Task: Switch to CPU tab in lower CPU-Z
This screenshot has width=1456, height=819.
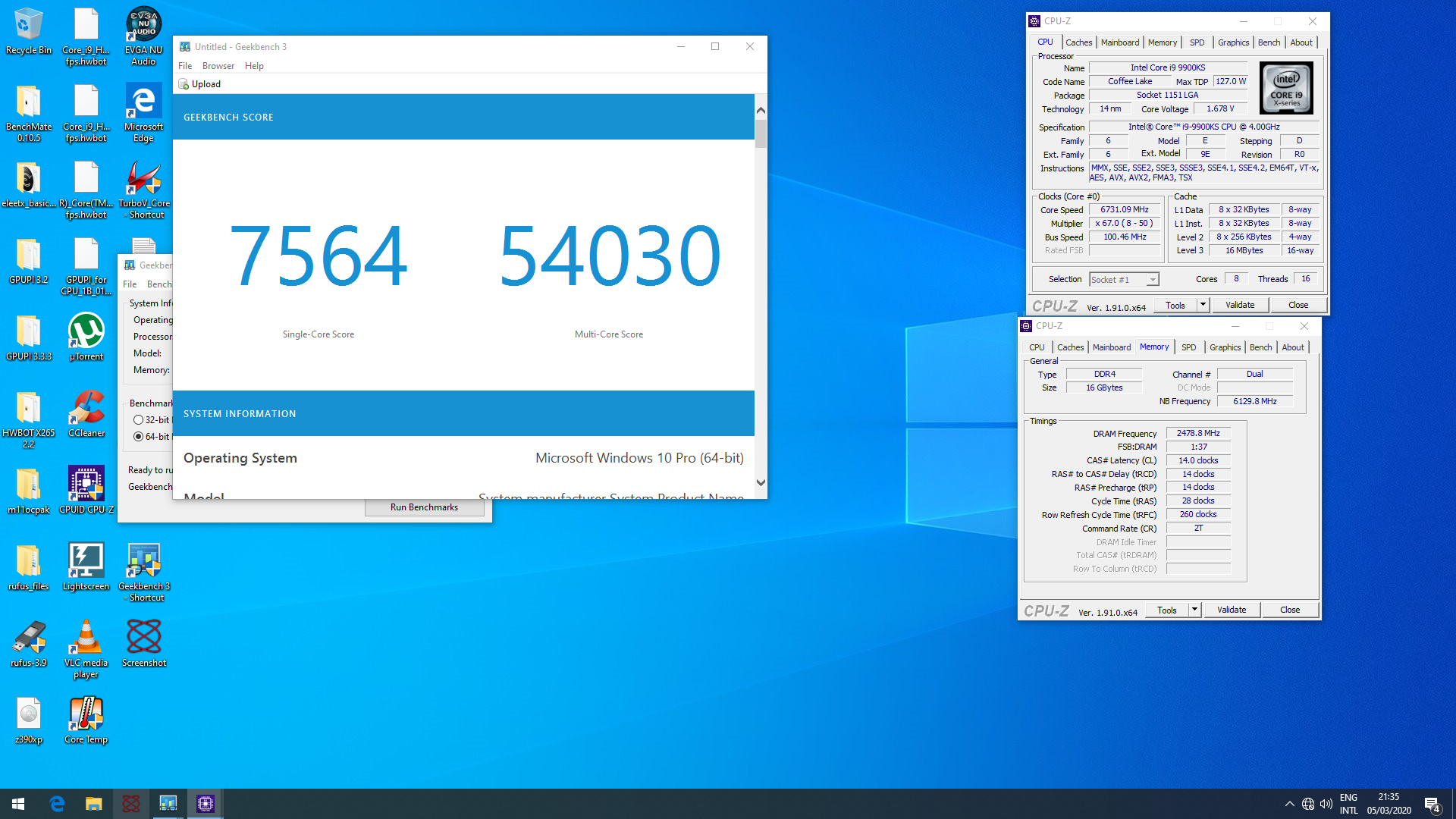Action: click(1037, 347)
